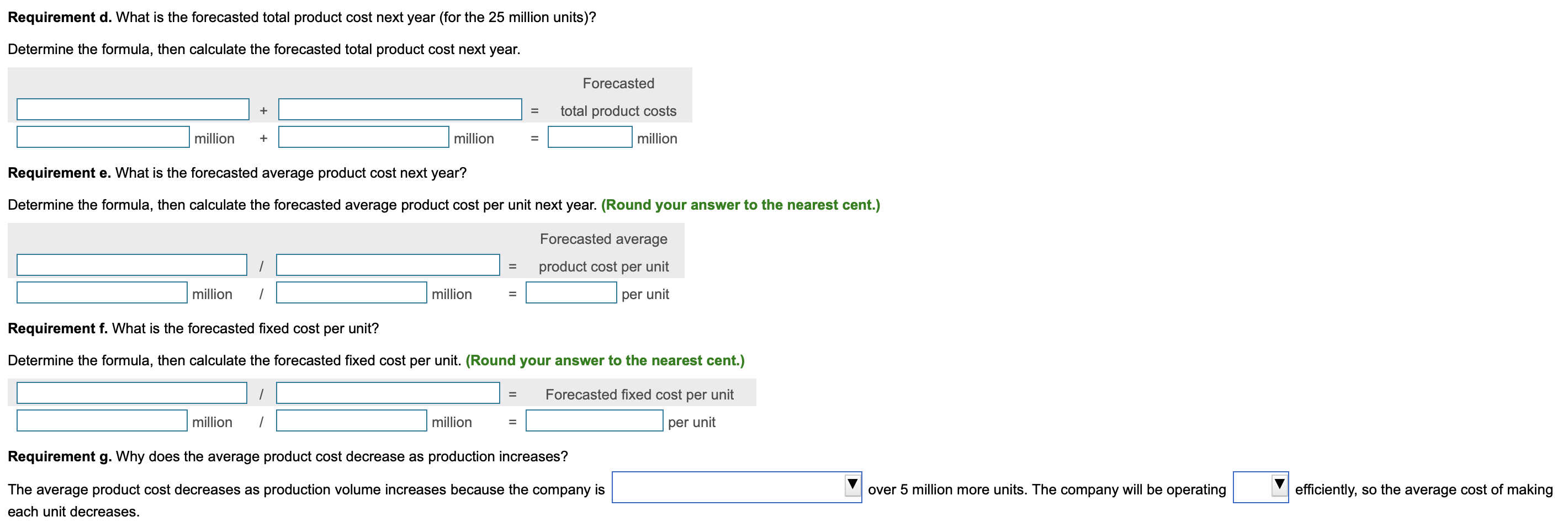Select numerator formula box for Requirement f
This screenshot has height=522, width=1568.
coord(131,393)
